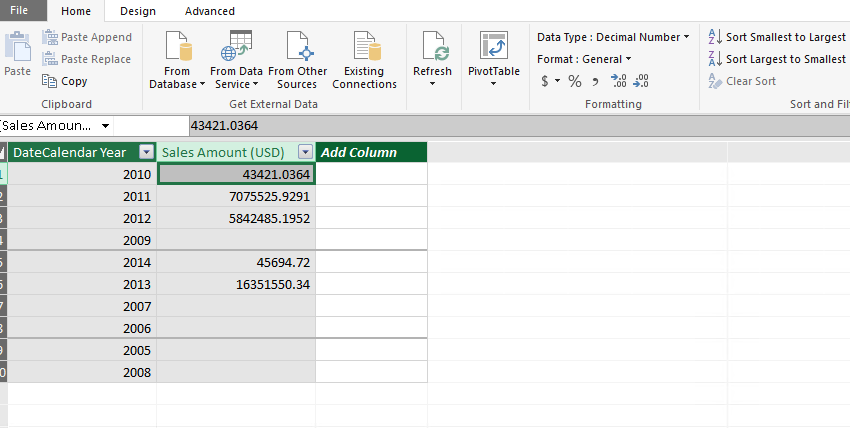Image resolution: width=850 pixels, height=428 pixels.
Task: Open Format General dropdown
Action: click(584, 59)
